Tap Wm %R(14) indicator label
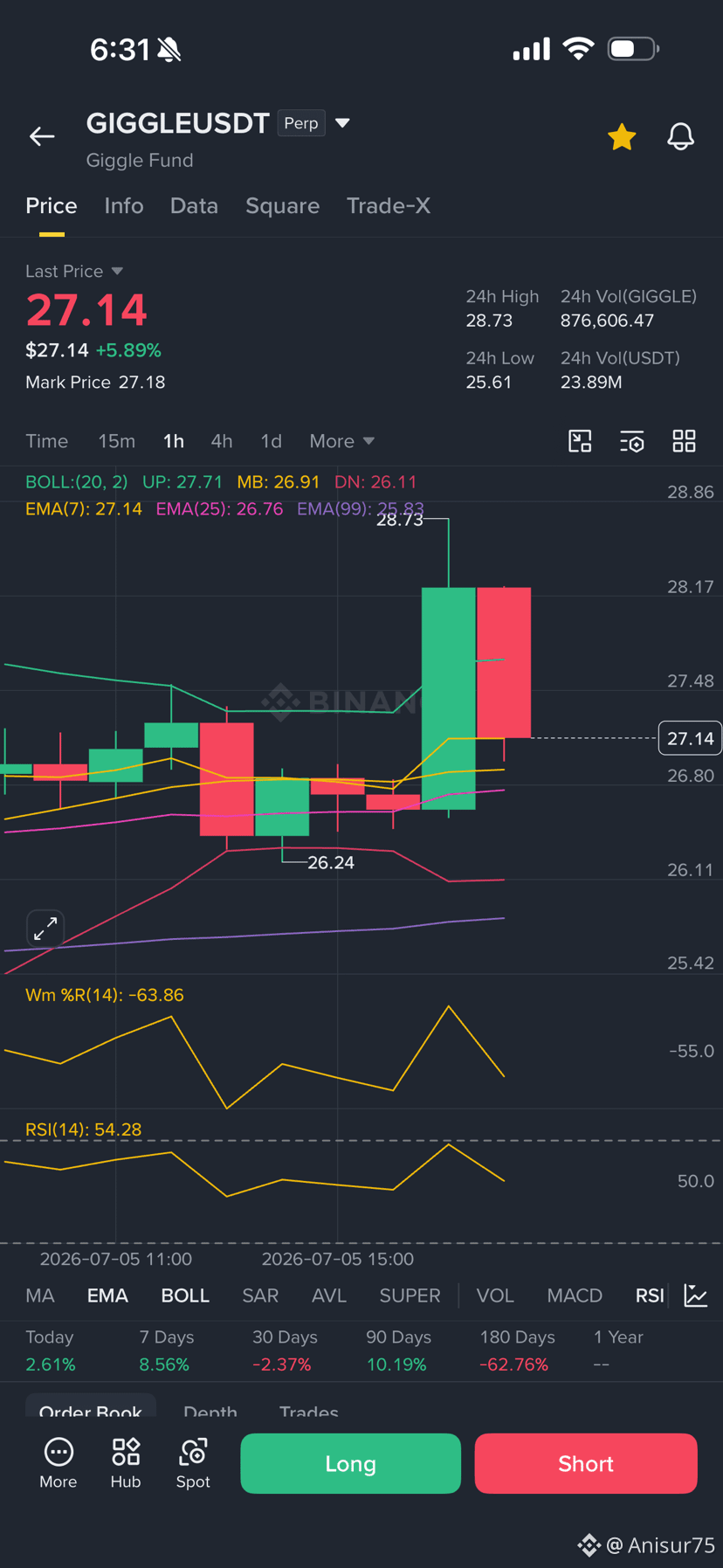Screen dimensions: 723x1568 coord(105,995)
